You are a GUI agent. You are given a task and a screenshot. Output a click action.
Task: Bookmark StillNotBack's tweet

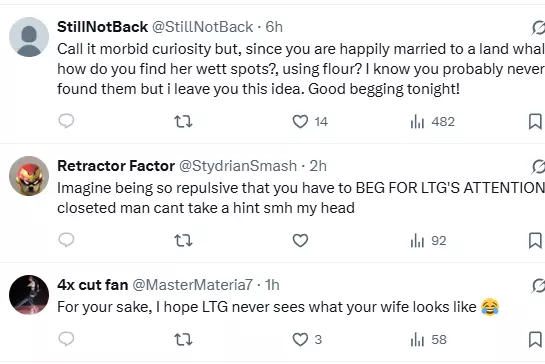click(x=535, y=122)
